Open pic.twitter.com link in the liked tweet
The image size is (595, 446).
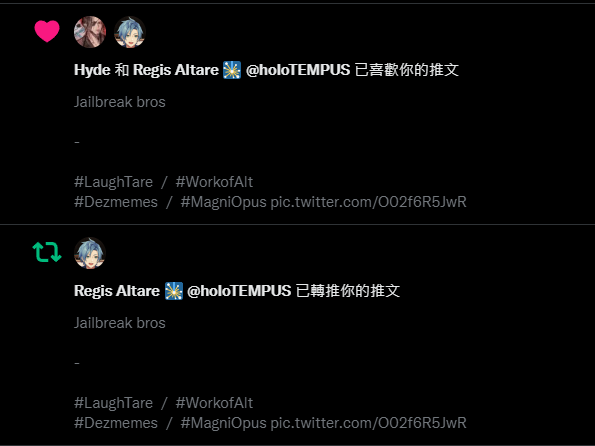tap(368, 202)
